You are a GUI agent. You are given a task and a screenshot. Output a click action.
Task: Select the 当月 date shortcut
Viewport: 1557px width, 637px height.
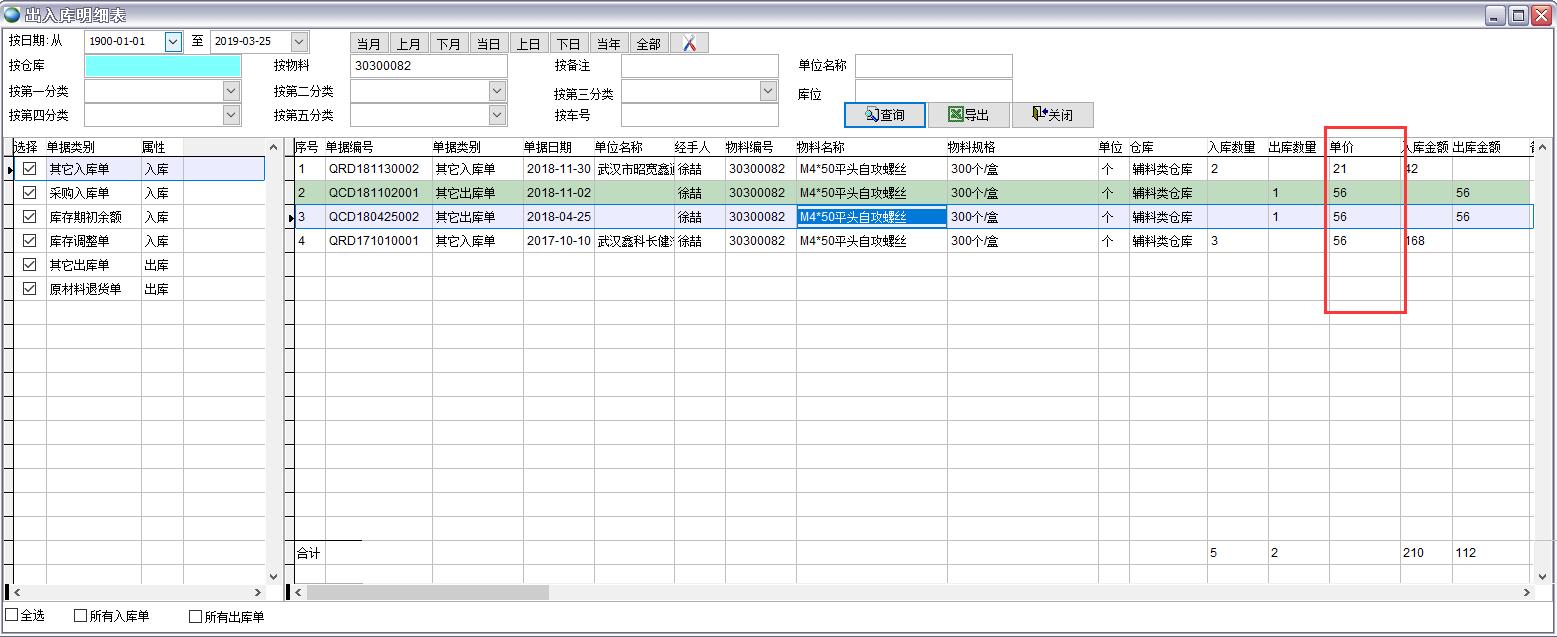369,43
